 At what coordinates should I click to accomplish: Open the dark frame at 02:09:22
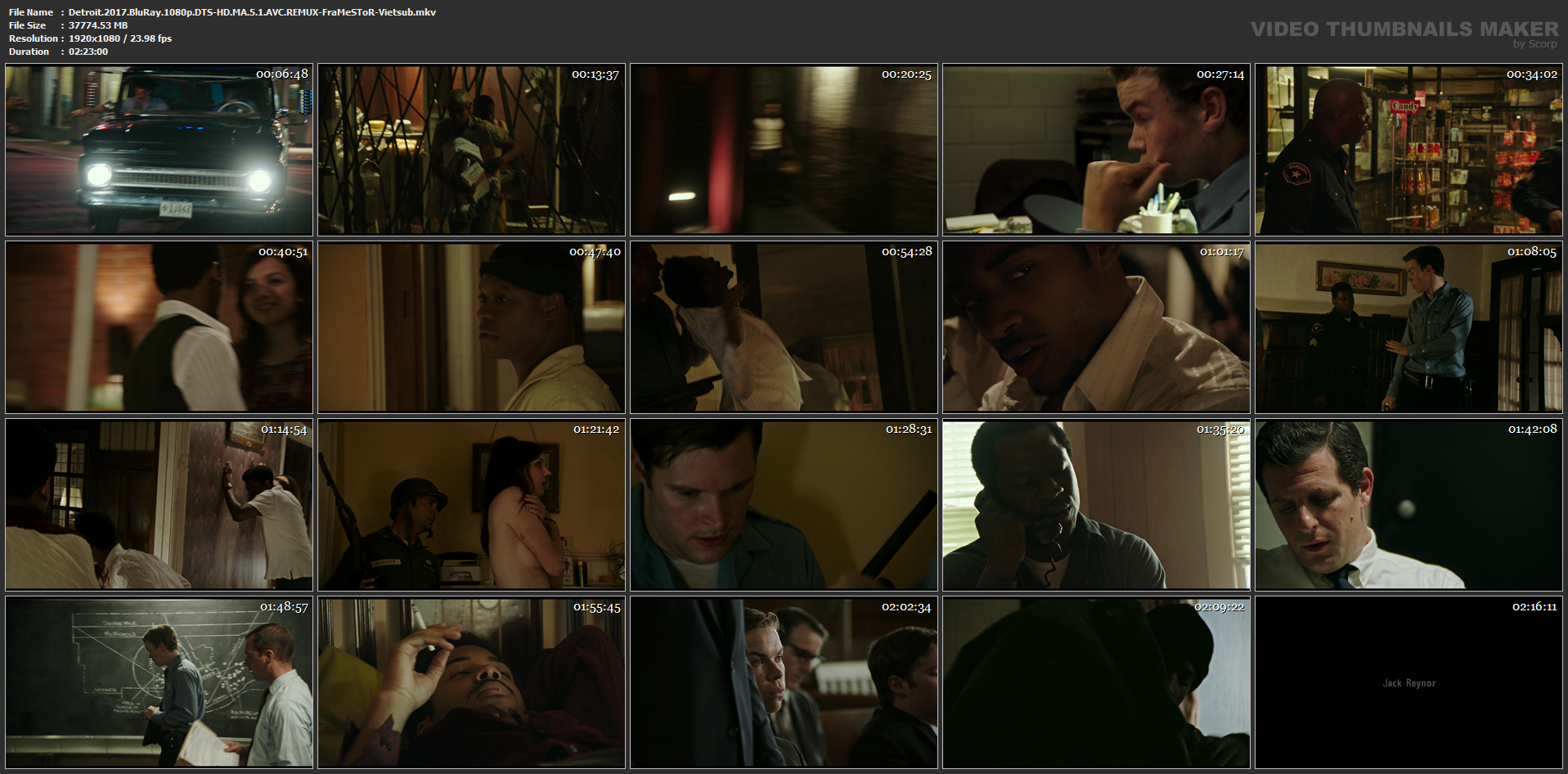1096,682
